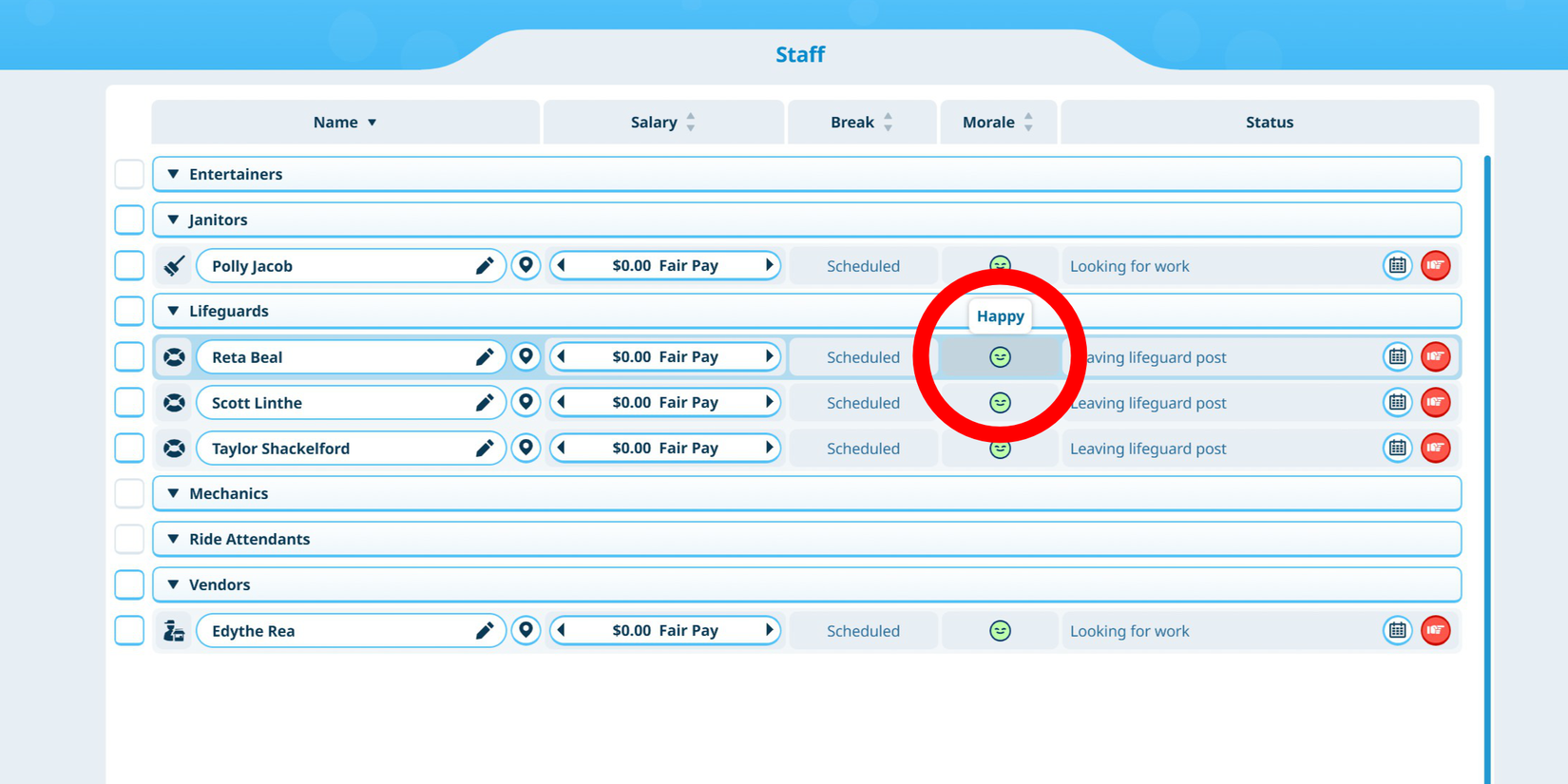Image resolution: width=1568 pixels, height=784 pixels.
Task: Click the red fire icon for Edythe Rea
Action: [x=1435, y=631]
